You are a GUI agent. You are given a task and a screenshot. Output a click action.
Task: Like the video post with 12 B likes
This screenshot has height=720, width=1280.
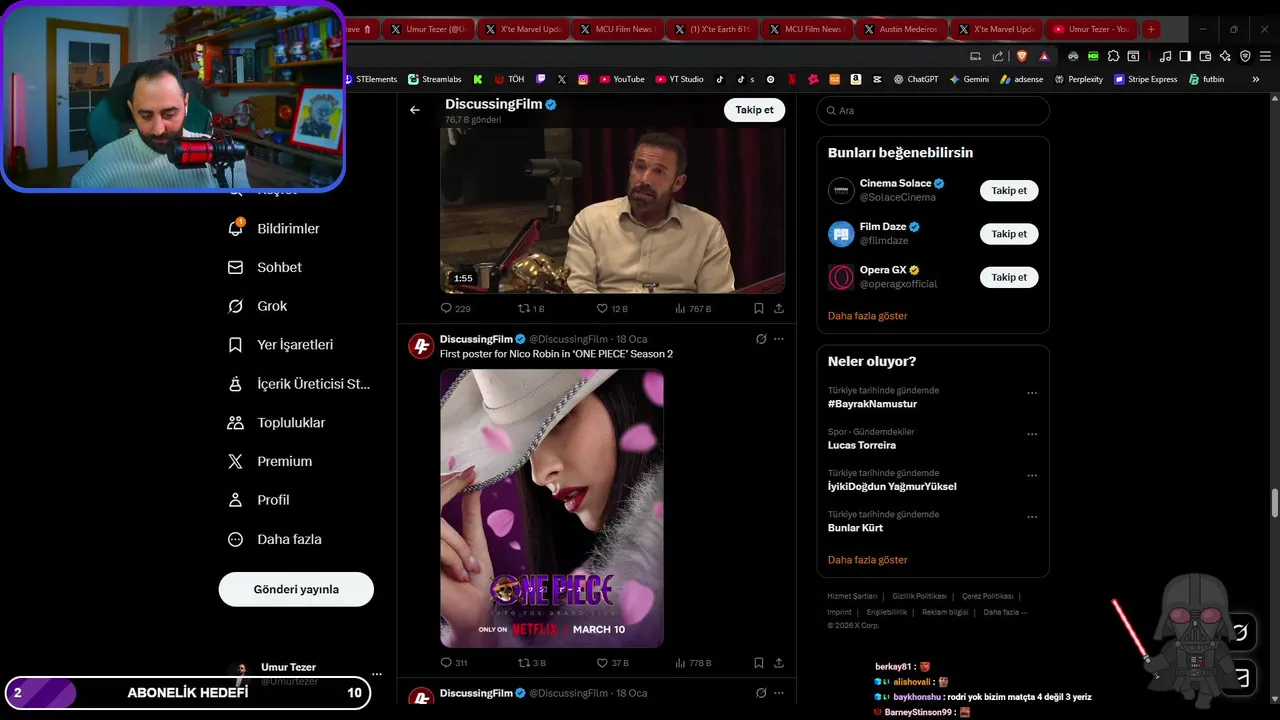[612, 309]
